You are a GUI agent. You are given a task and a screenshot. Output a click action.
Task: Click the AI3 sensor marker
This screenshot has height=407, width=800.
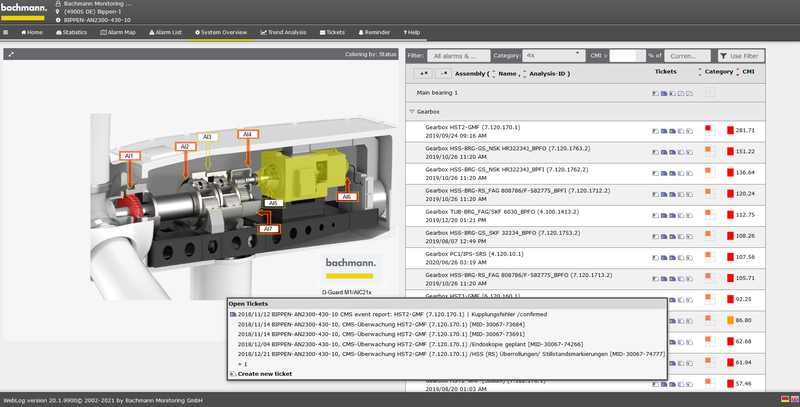pos(207,136)
